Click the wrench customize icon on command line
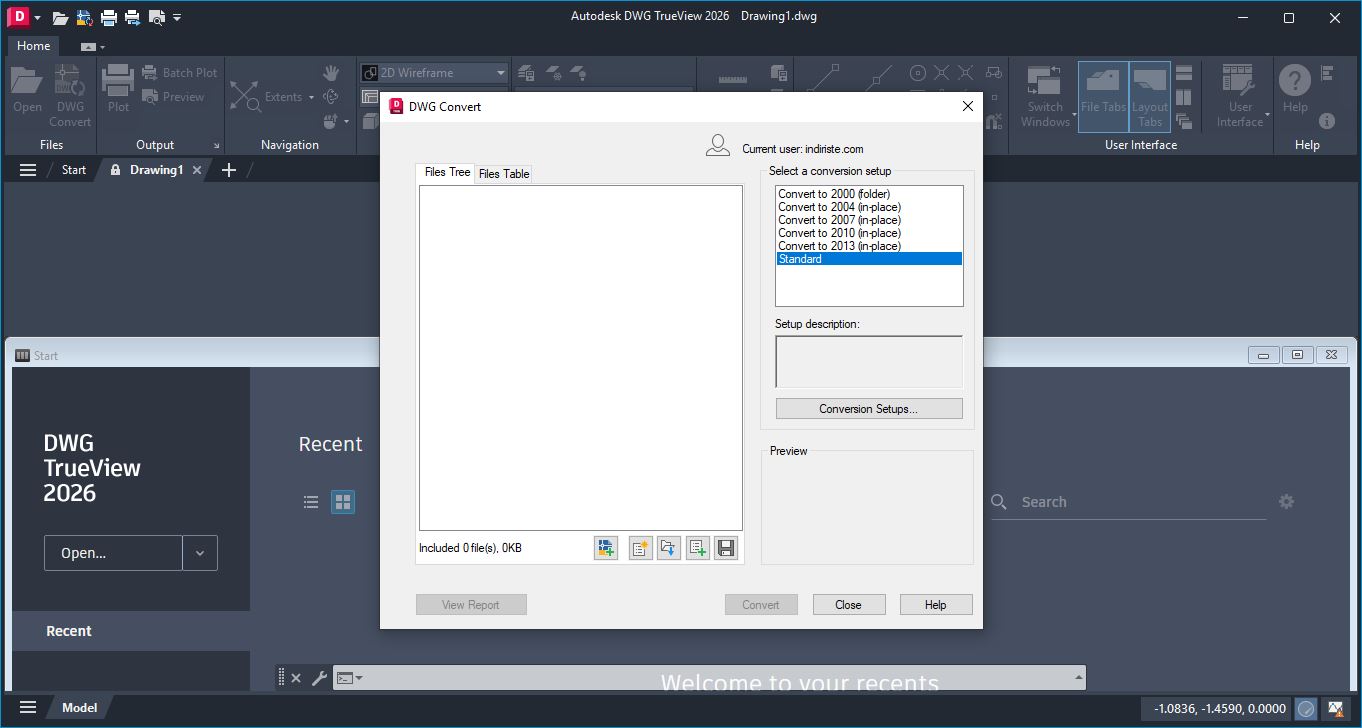1362x728 pixels. [x=319, y=678]
